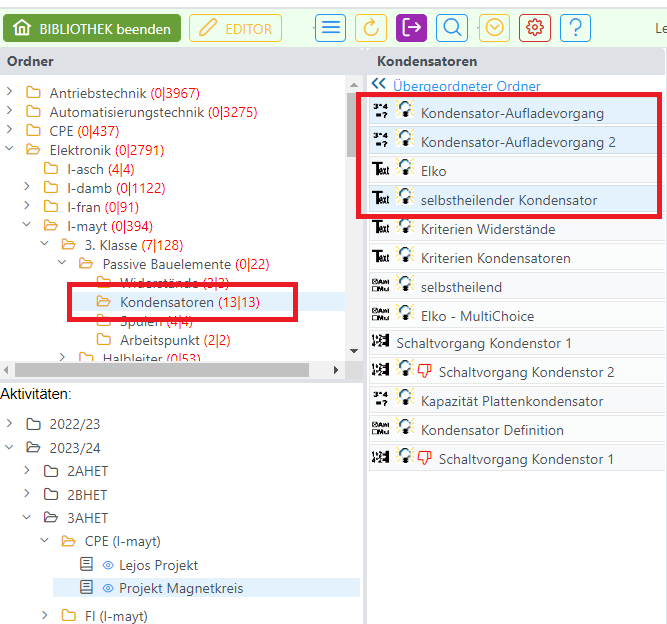The width and height of the screenshot is (667, 624).
Task: Click the calculation type icon of Kapazität Plattenkondensator
Action: [380, 401]
